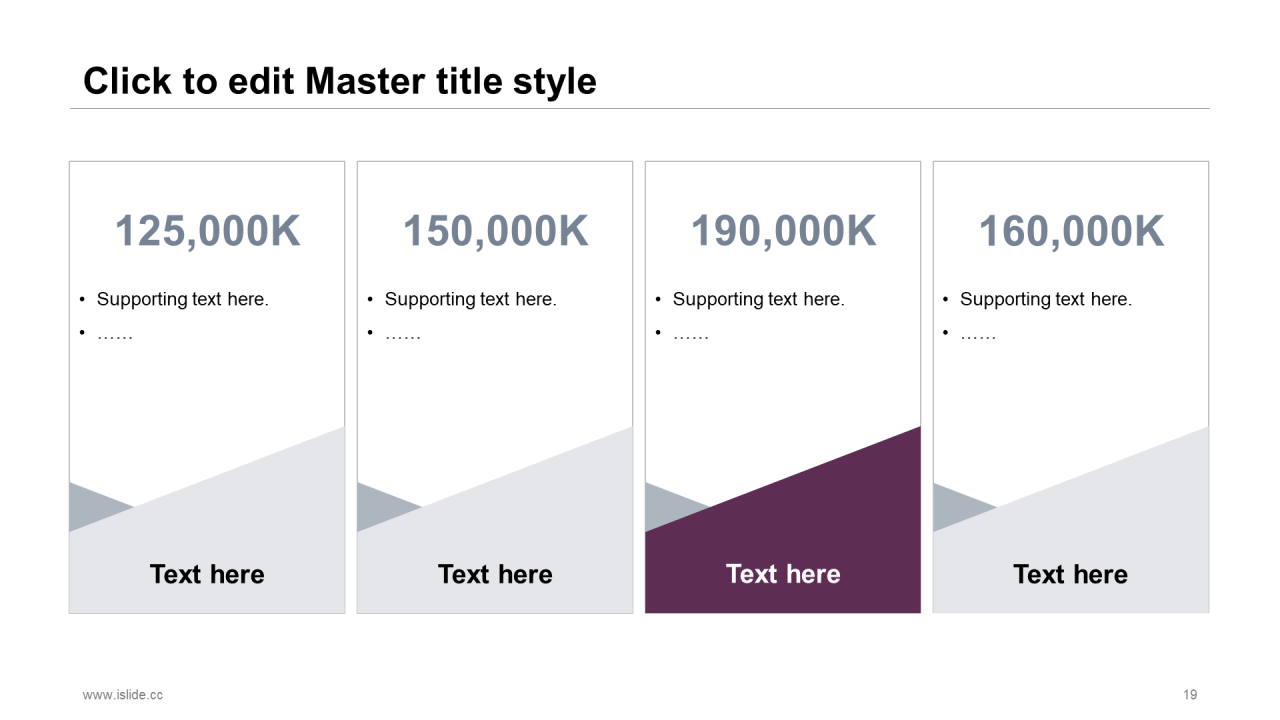Click 'Supporting text here.' under 150,000K

pos(471,299)
